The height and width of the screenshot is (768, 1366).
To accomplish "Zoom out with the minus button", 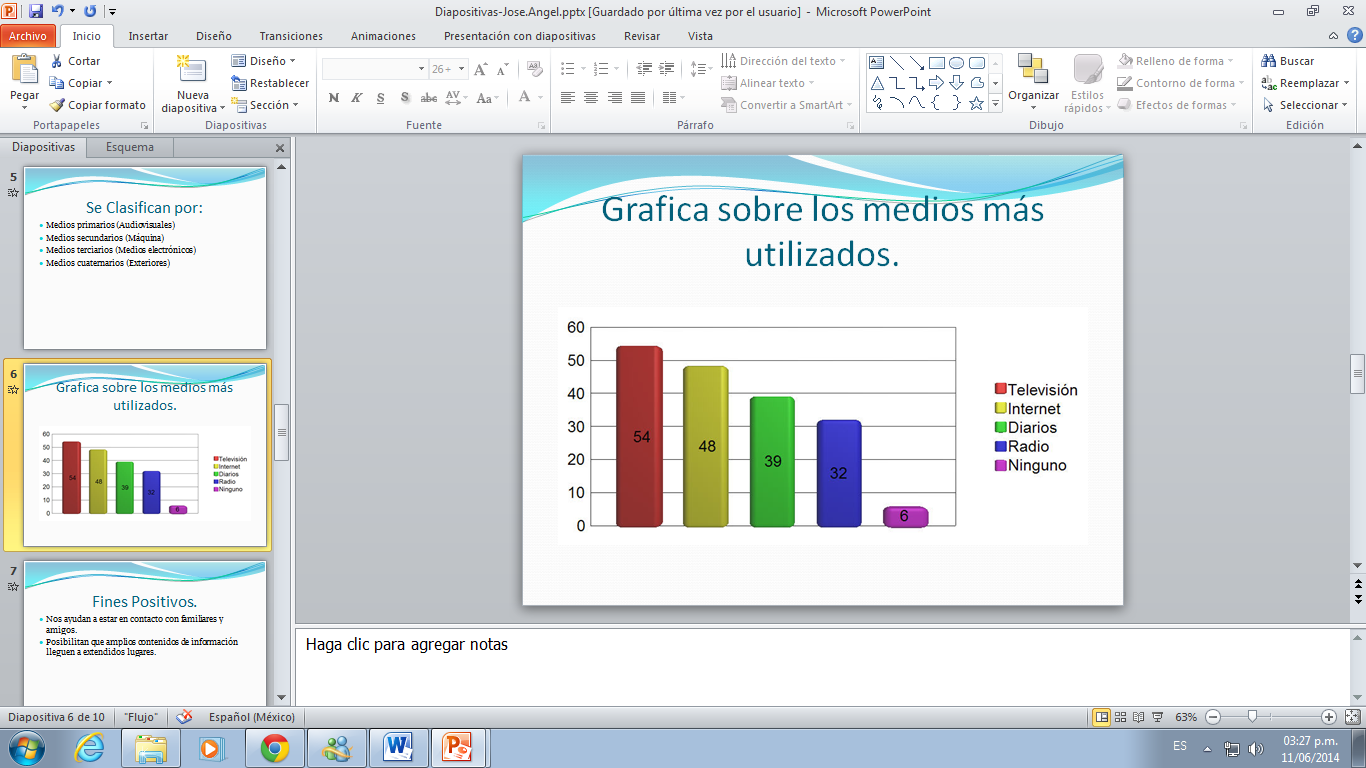I will coord(1213,717).
